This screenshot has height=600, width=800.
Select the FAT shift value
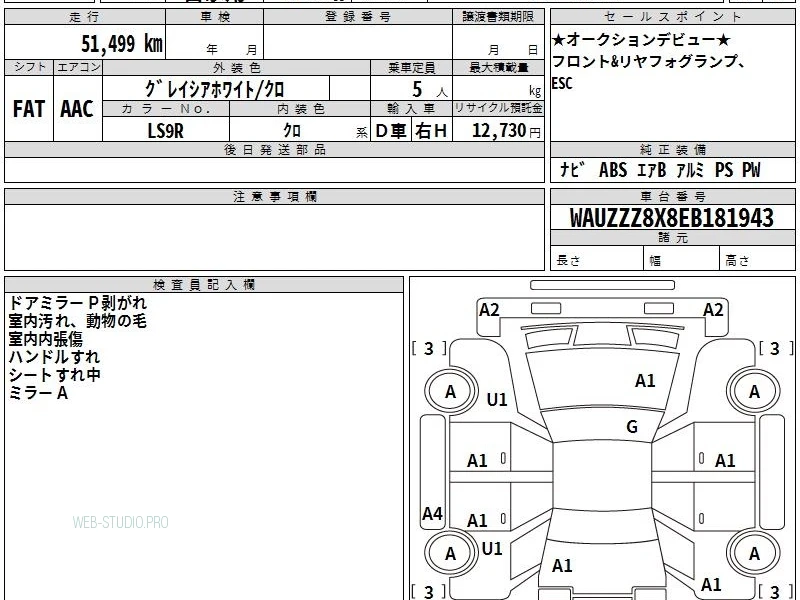pyautogui.click(x=29, y=109)
